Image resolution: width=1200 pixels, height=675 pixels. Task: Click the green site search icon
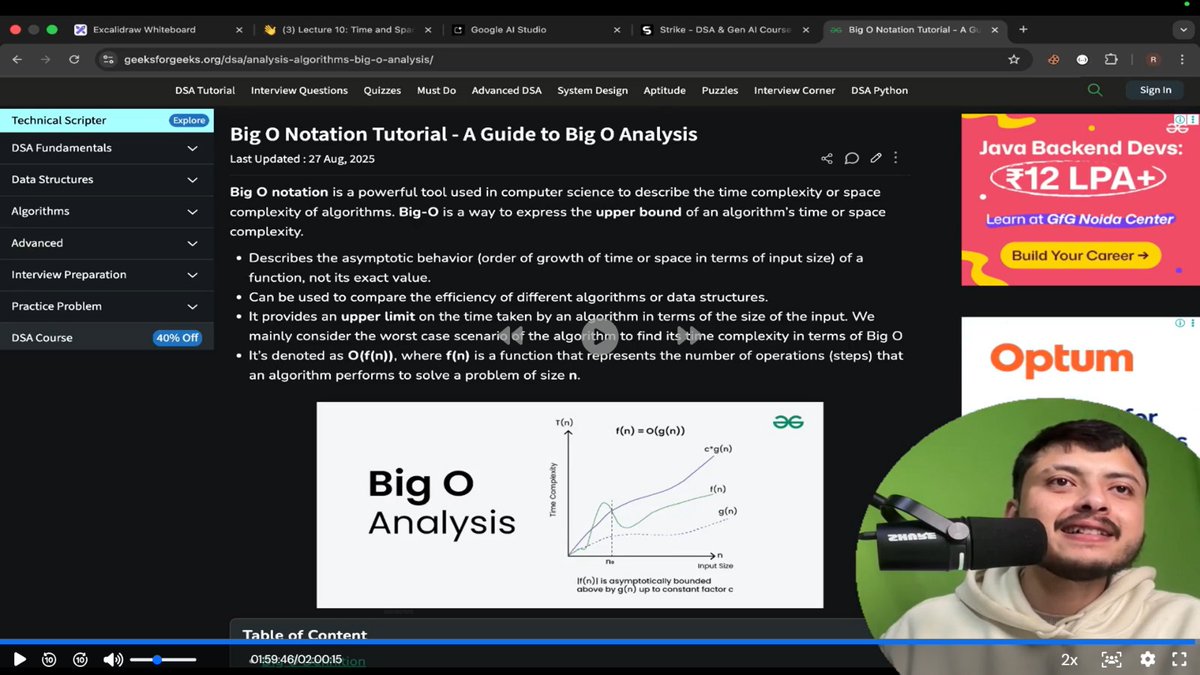(x=1095, y=90)
